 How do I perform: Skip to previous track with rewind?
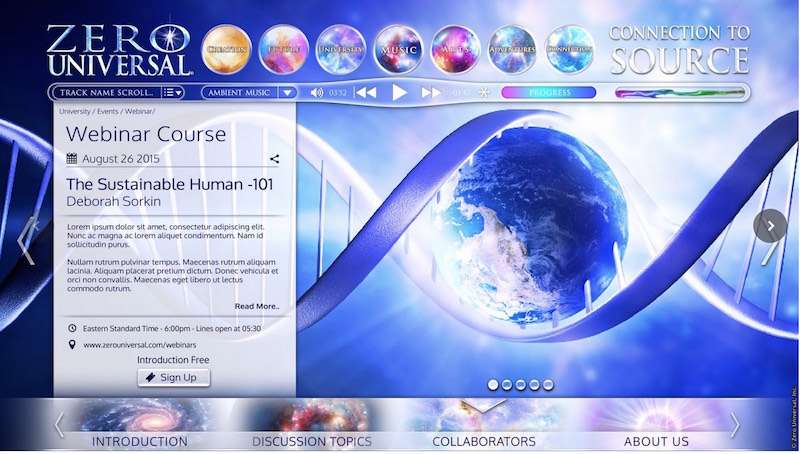click(365, 92)
